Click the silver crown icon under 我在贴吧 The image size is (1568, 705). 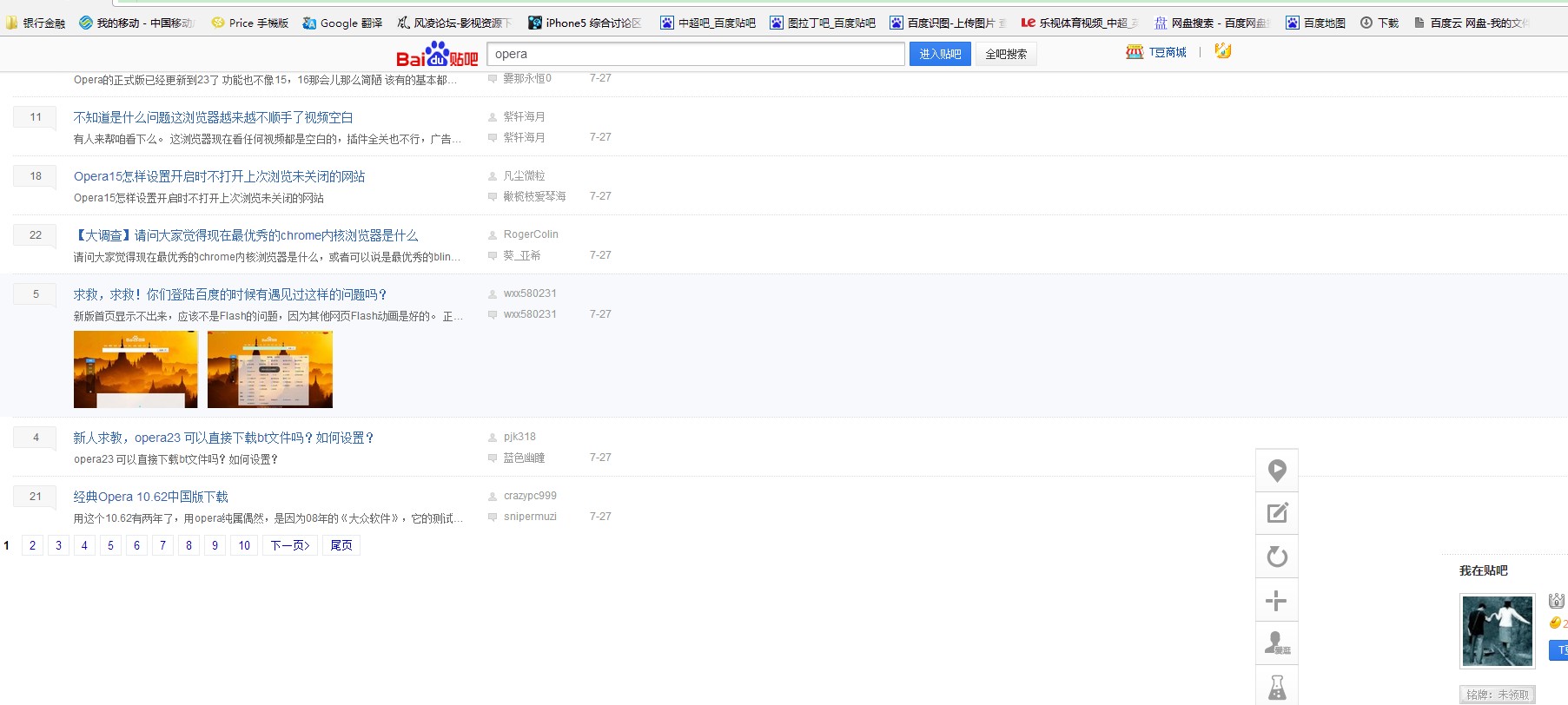(x=1557, y=600)
